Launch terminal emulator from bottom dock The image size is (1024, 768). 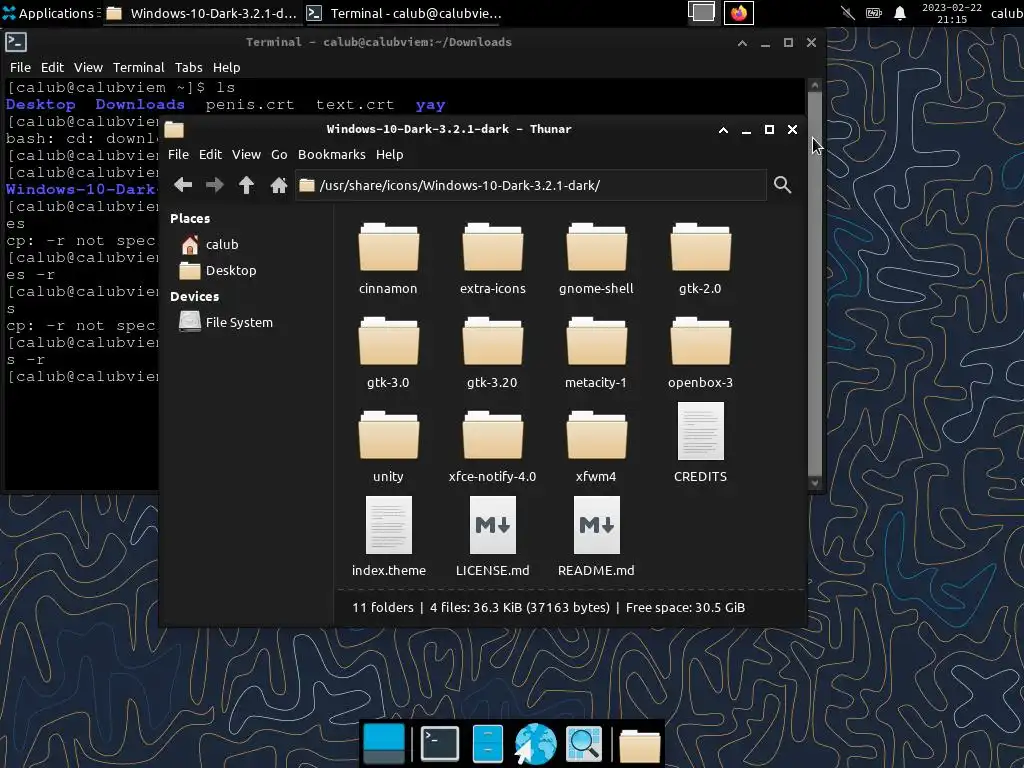tap(440, 744)
